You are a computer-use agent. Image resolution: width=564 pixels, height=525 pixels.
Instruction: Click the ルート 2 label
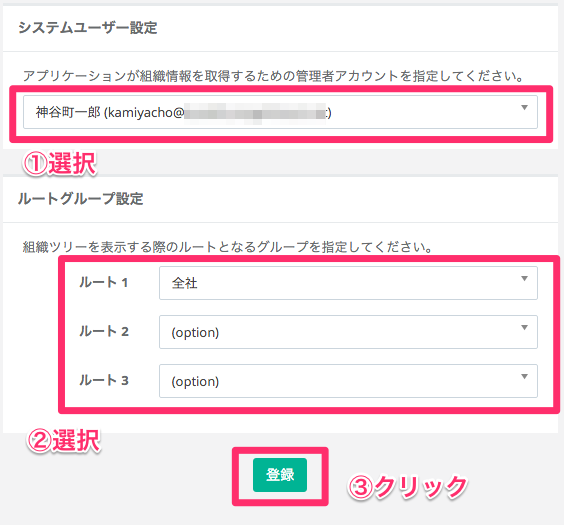click(104, 332)
